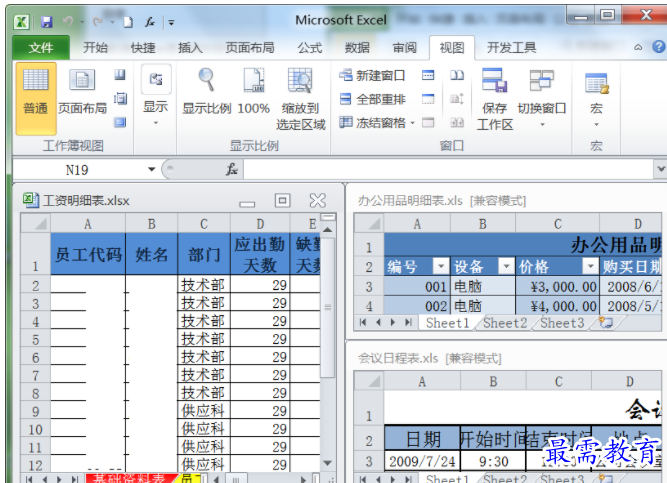Click the page break preview icon
This screenshot has height=483, width=667.
[120, 75]
